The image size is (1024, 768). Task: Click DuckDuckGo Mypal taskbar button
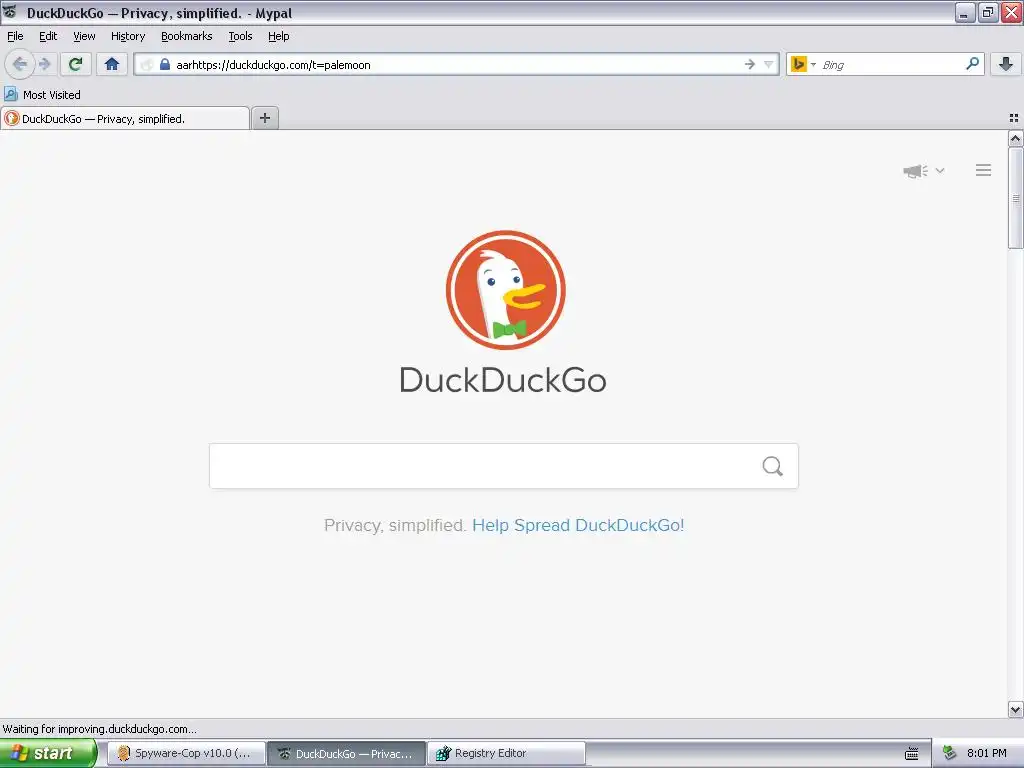[347, 754]
